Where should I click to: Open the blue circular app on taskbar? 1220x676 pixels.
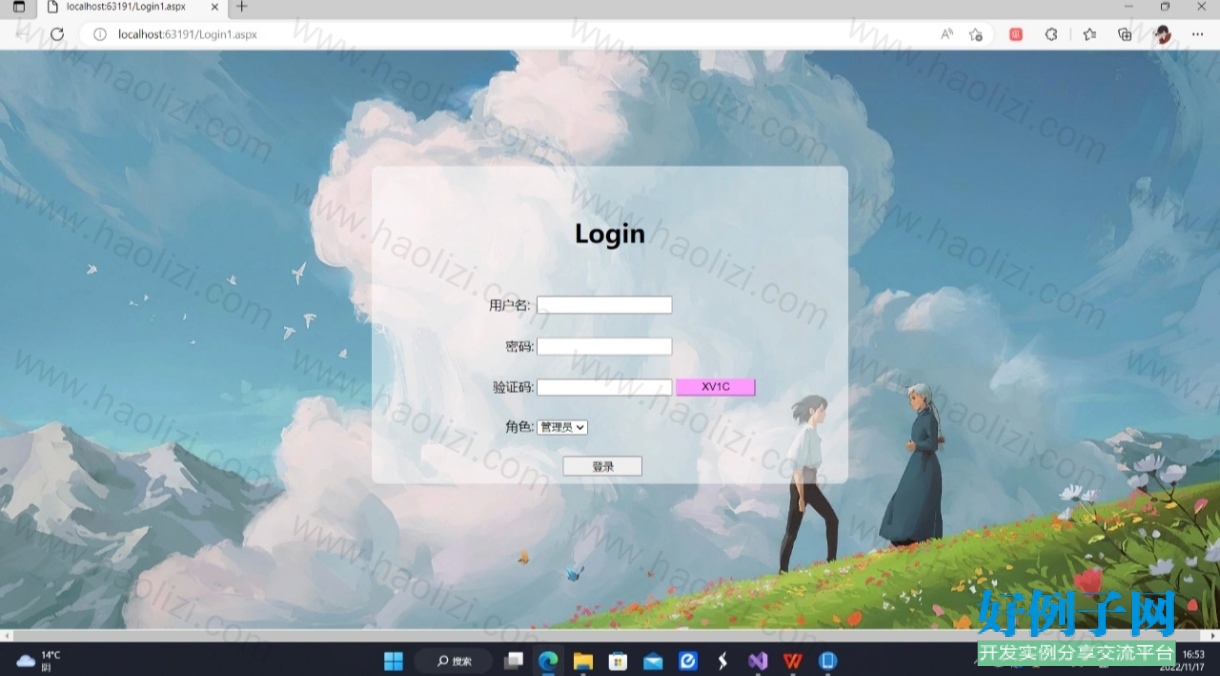click(x=688, y=661)
